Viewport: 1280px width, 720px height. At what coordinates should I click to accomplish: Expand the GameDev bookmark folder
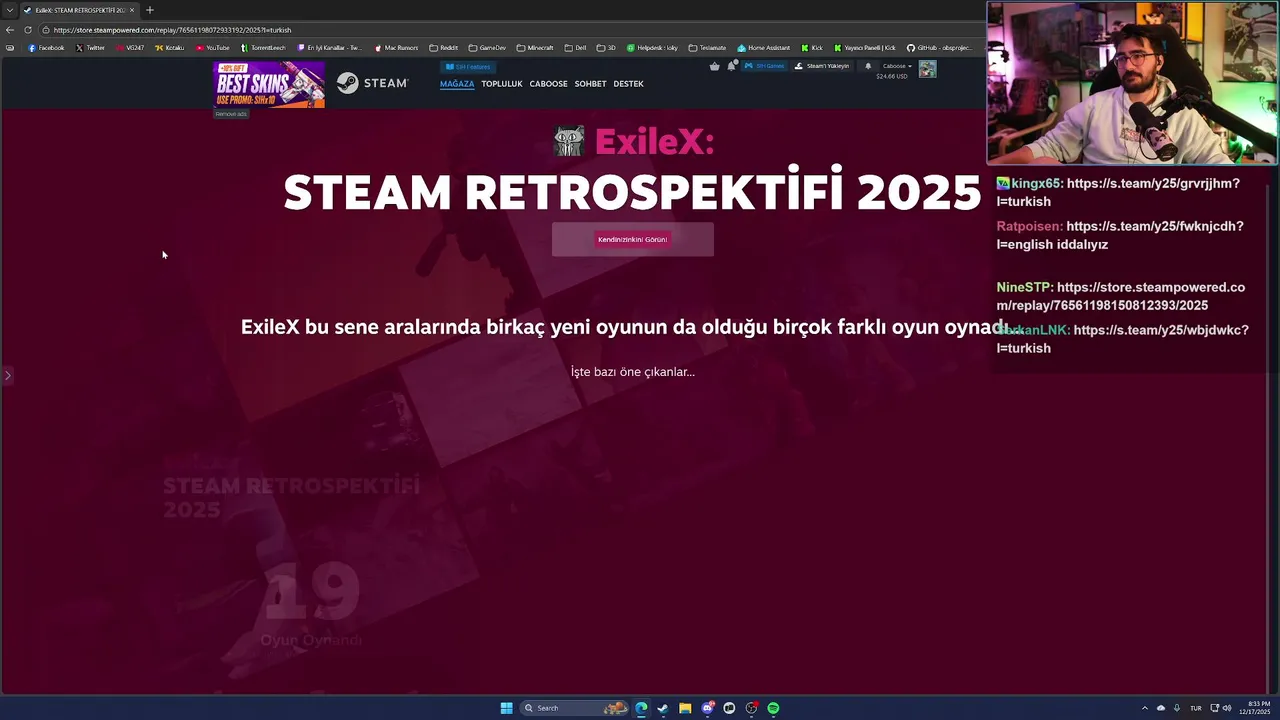point(488,48)
